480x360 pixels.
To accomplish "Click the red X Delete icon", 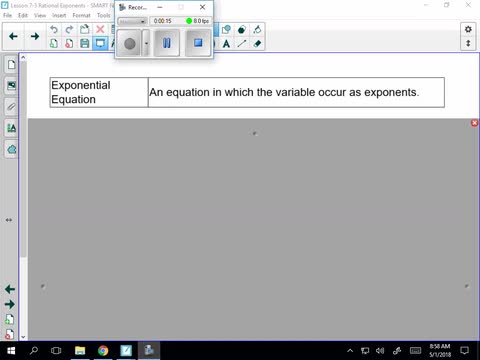I will (100, 29).
